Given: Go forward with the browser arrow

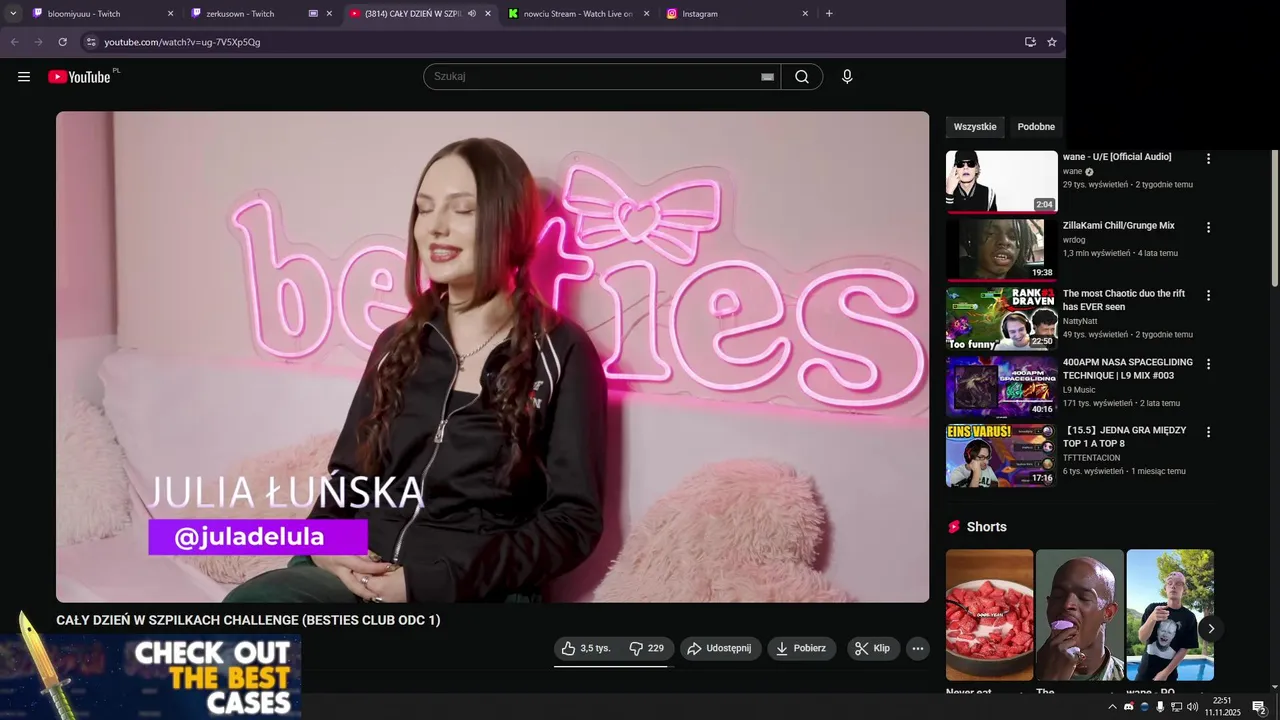Looking at the screenshot, I should [x=38, y=42].
